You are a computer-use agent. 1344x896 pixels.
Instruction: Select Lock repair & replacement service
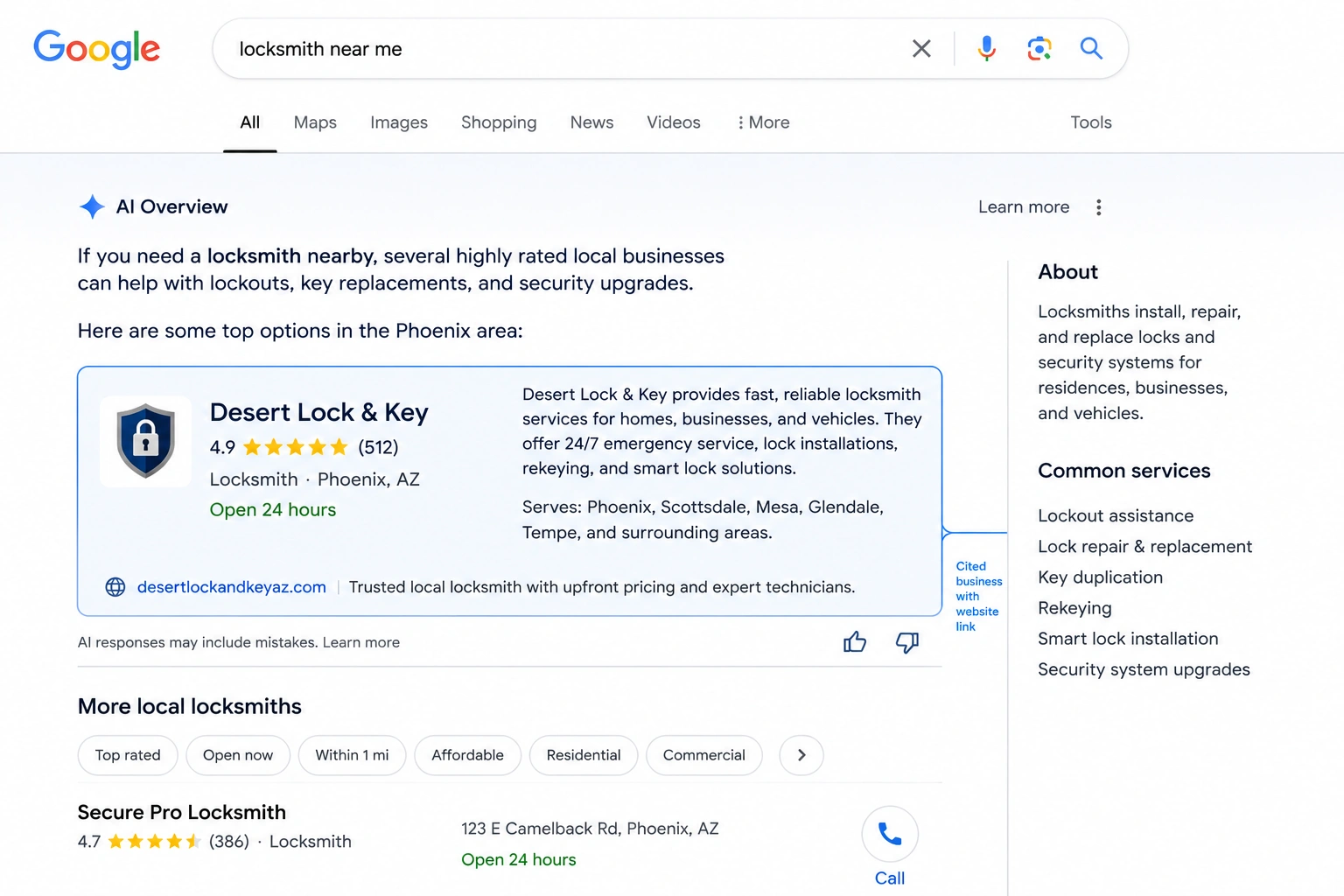[1145, 547]
